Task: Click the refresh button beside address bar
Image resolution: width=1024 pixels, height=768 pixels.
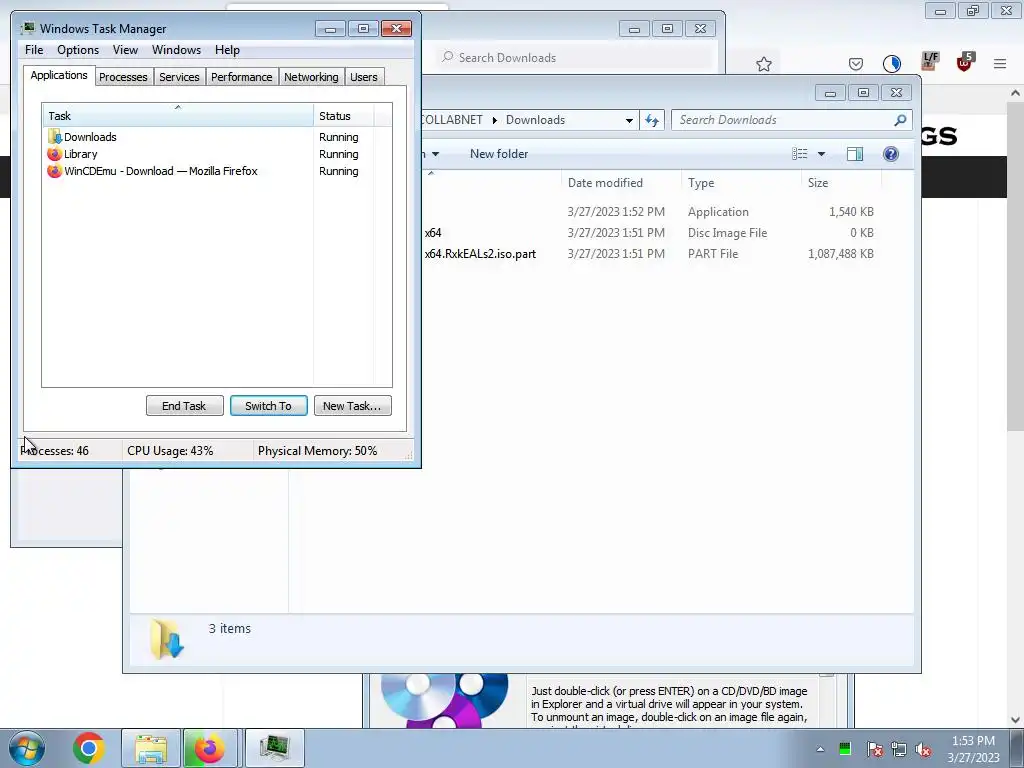Action: click(652, 120)
